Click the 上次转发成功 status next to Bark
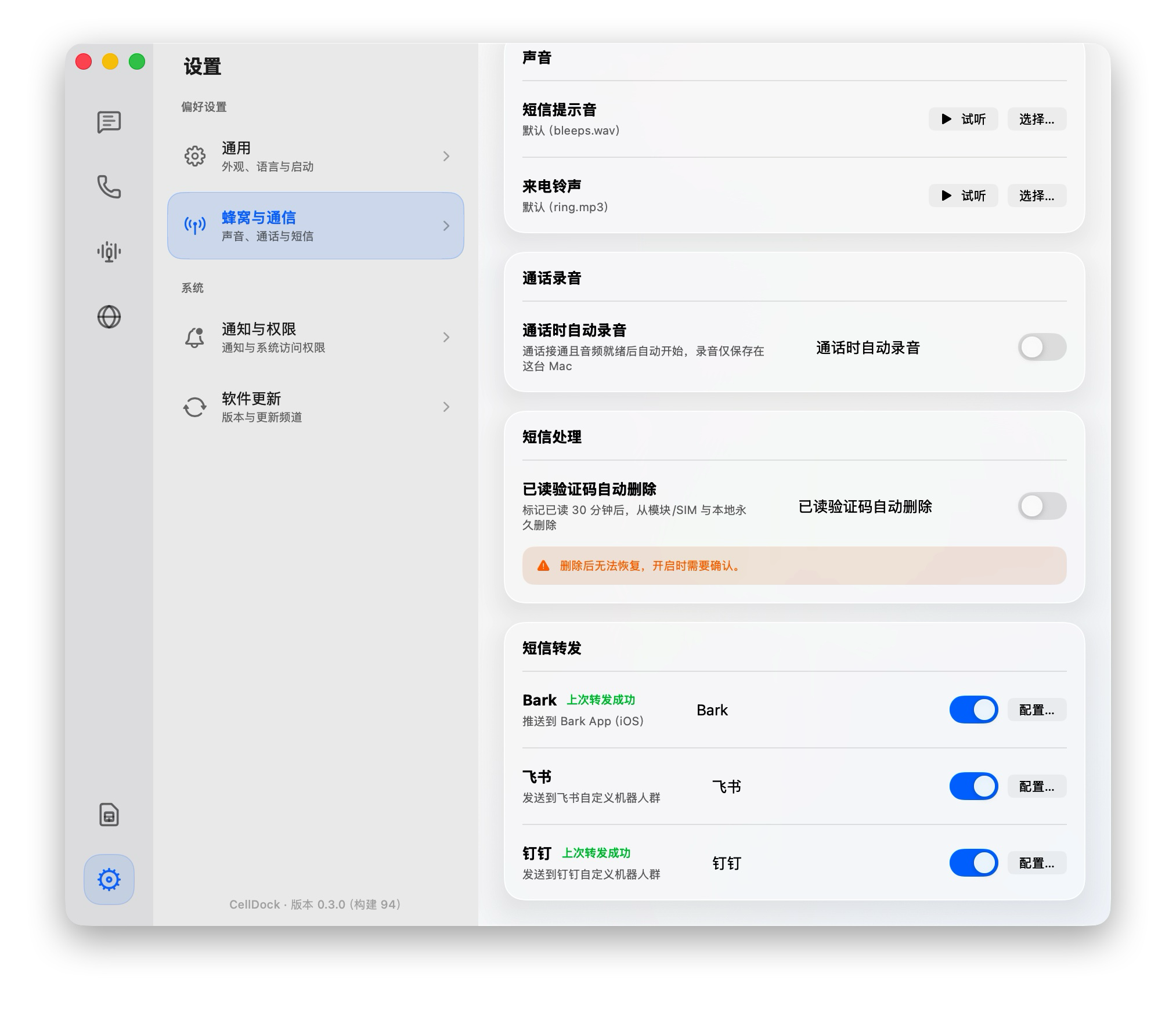The height and width of the screenshot is (1013, 1176). (601, 700)
